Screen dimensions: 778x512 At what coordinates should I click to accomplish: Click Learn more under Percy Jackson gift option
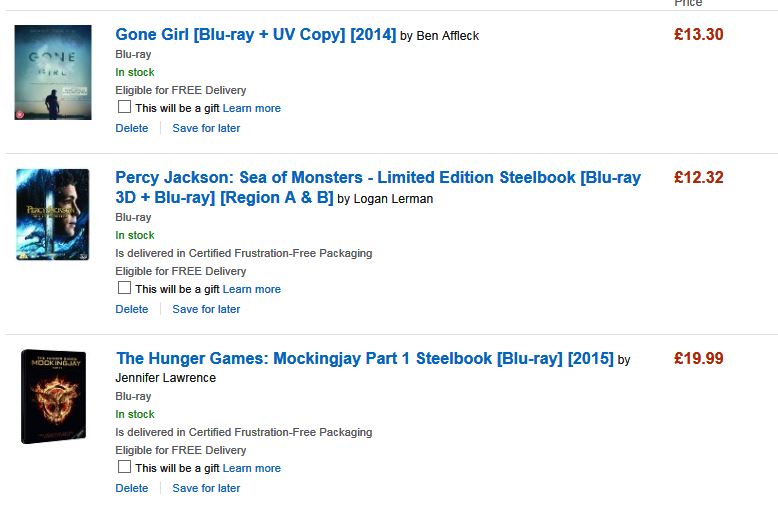(x=252, y=289)
